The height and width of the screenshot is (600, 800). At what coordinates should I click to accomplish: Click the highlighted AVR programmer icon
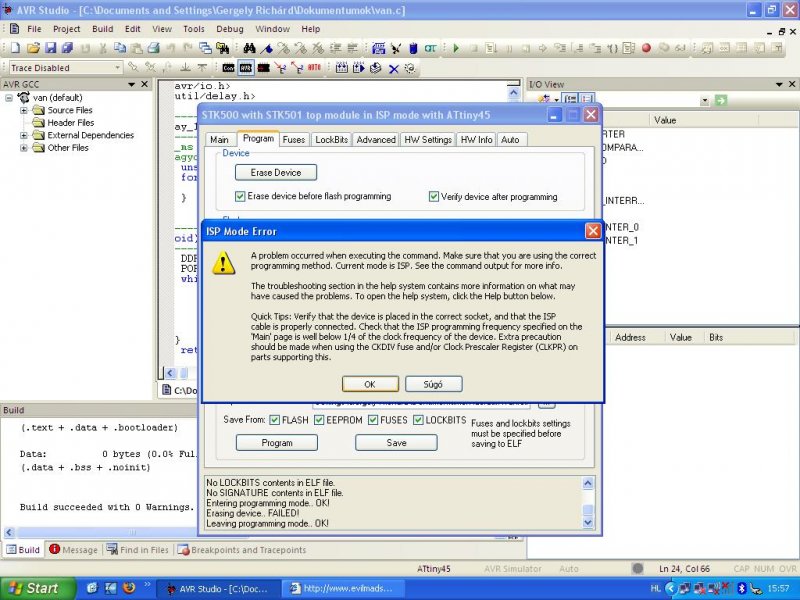pos(245,68)
